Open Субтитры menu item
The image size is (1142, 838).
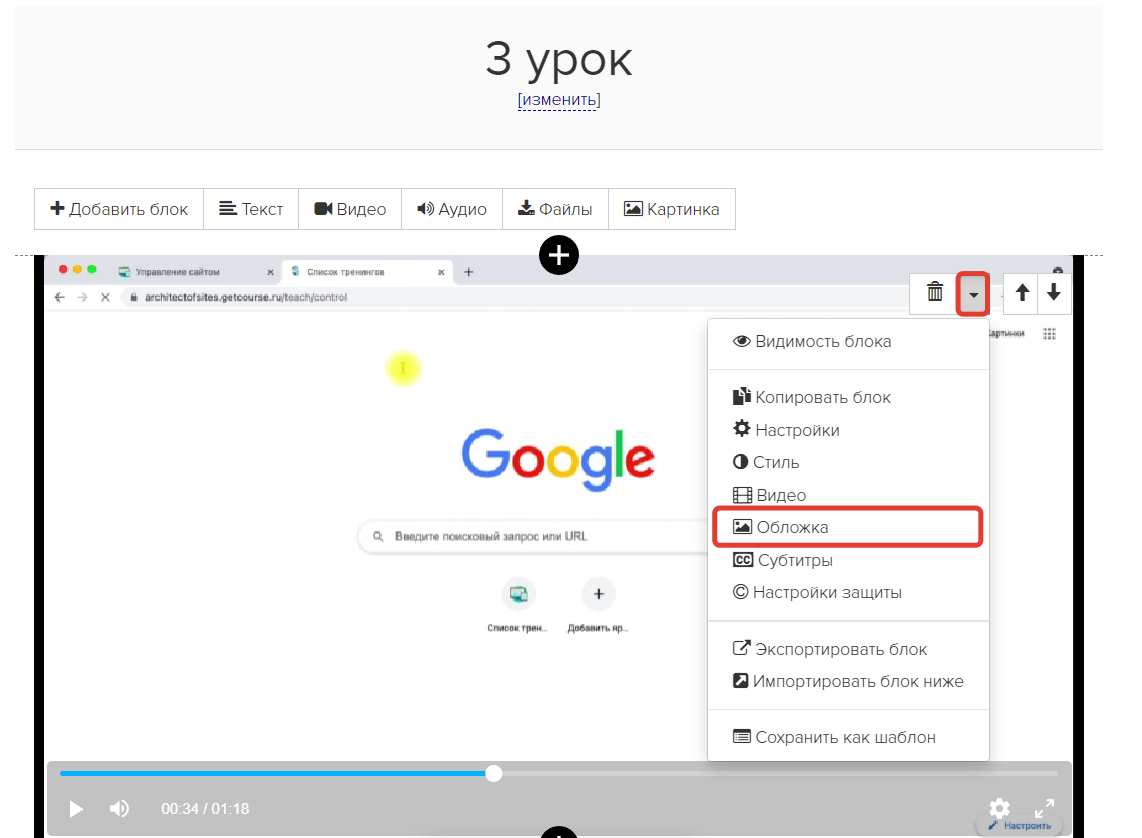click(x=848, y=561)
